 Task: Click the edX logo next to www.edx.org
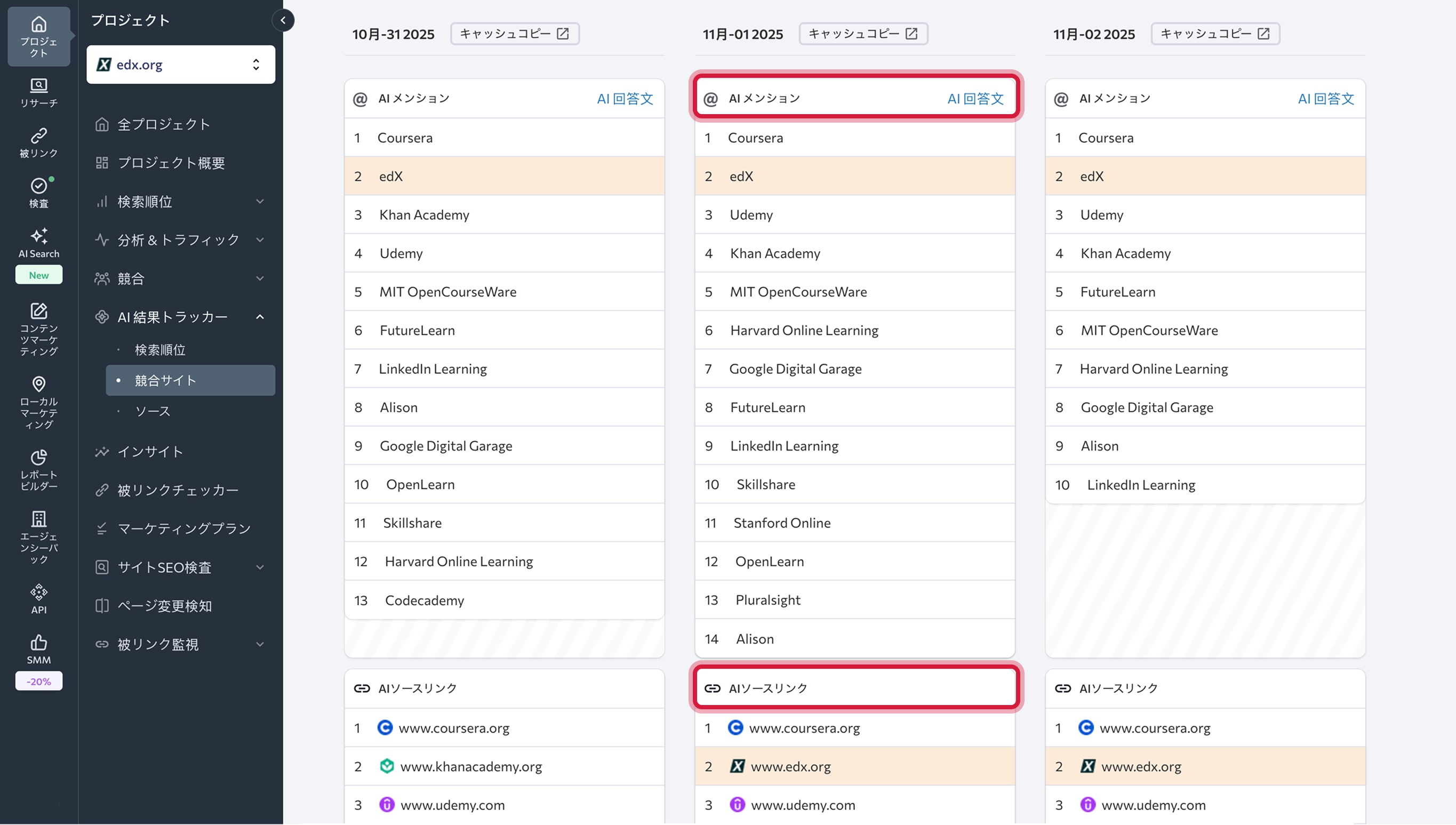tap(737, 766)
